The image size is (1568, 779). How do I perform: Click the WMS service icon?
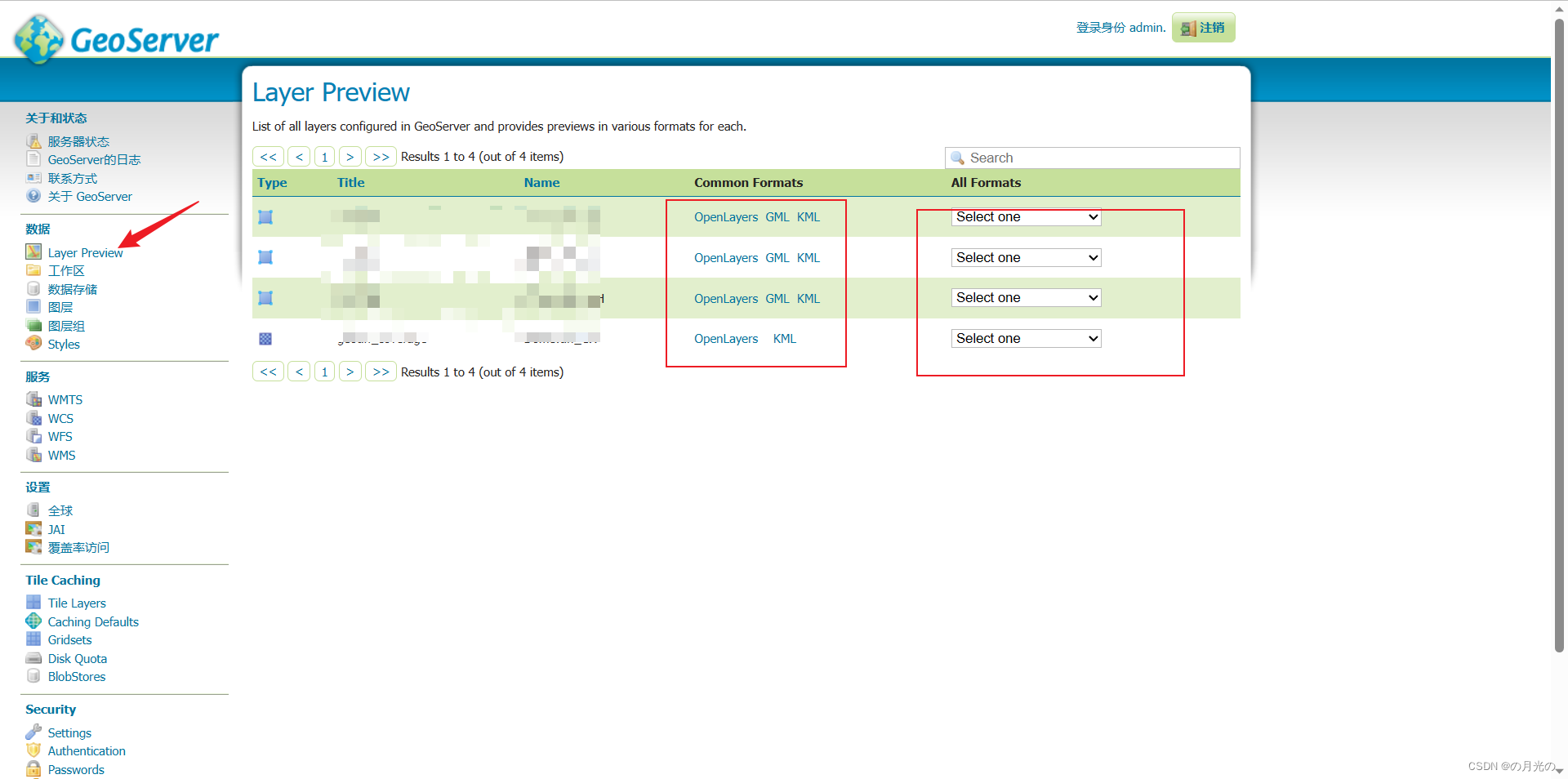[33, 455]
